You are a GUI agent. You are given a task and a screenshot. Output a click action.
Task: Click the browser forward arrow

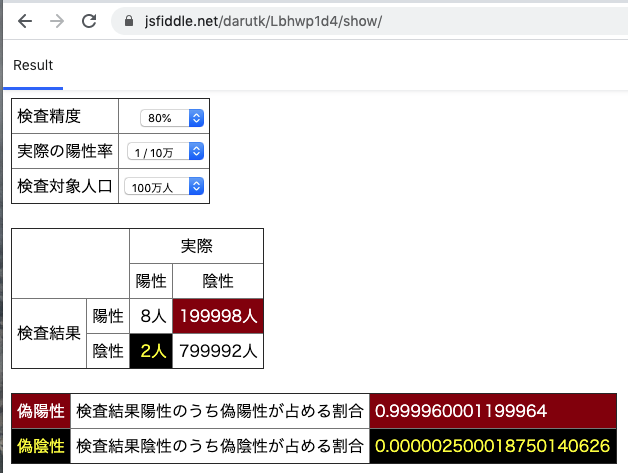57,21
